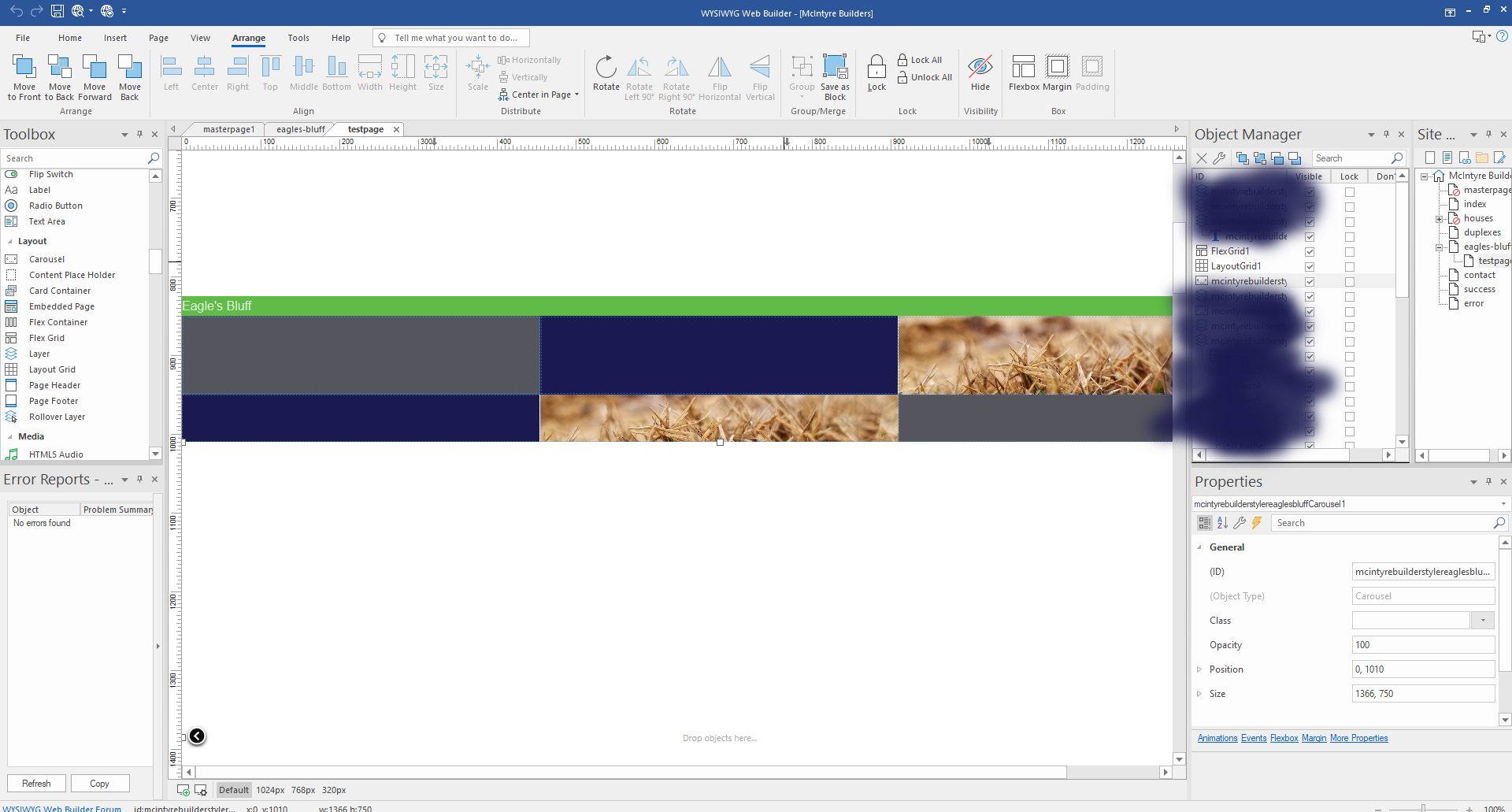Click the Rotate icon in the ribbon
Screen dimensions: 1512x812
pos(606,69)
